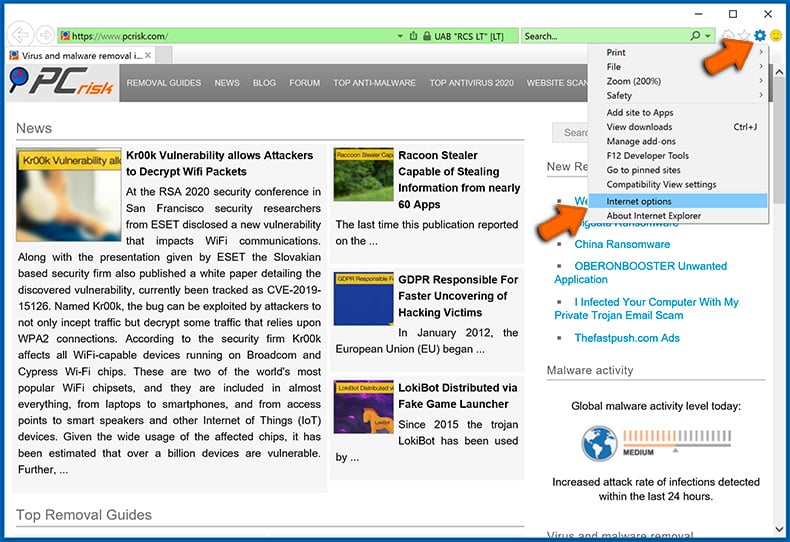Open the Favorites star icon
Screen dimensions: 790x542
point(744,35)
